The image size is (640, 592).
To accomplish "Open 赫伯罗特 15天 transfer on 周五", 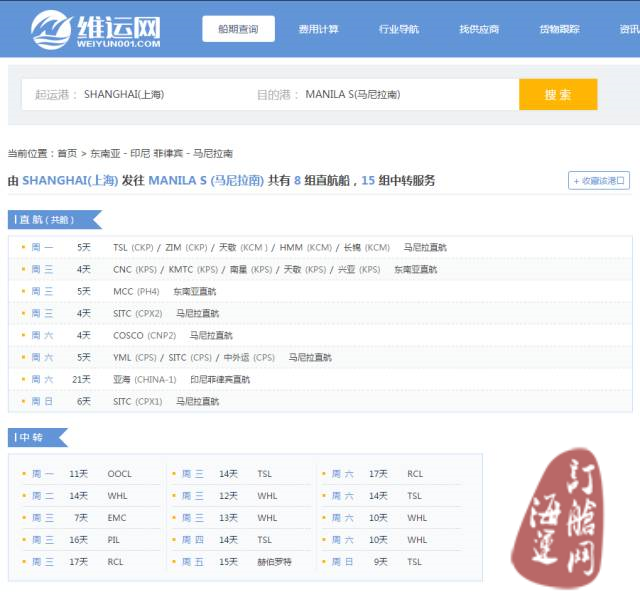I will [241, 562].
